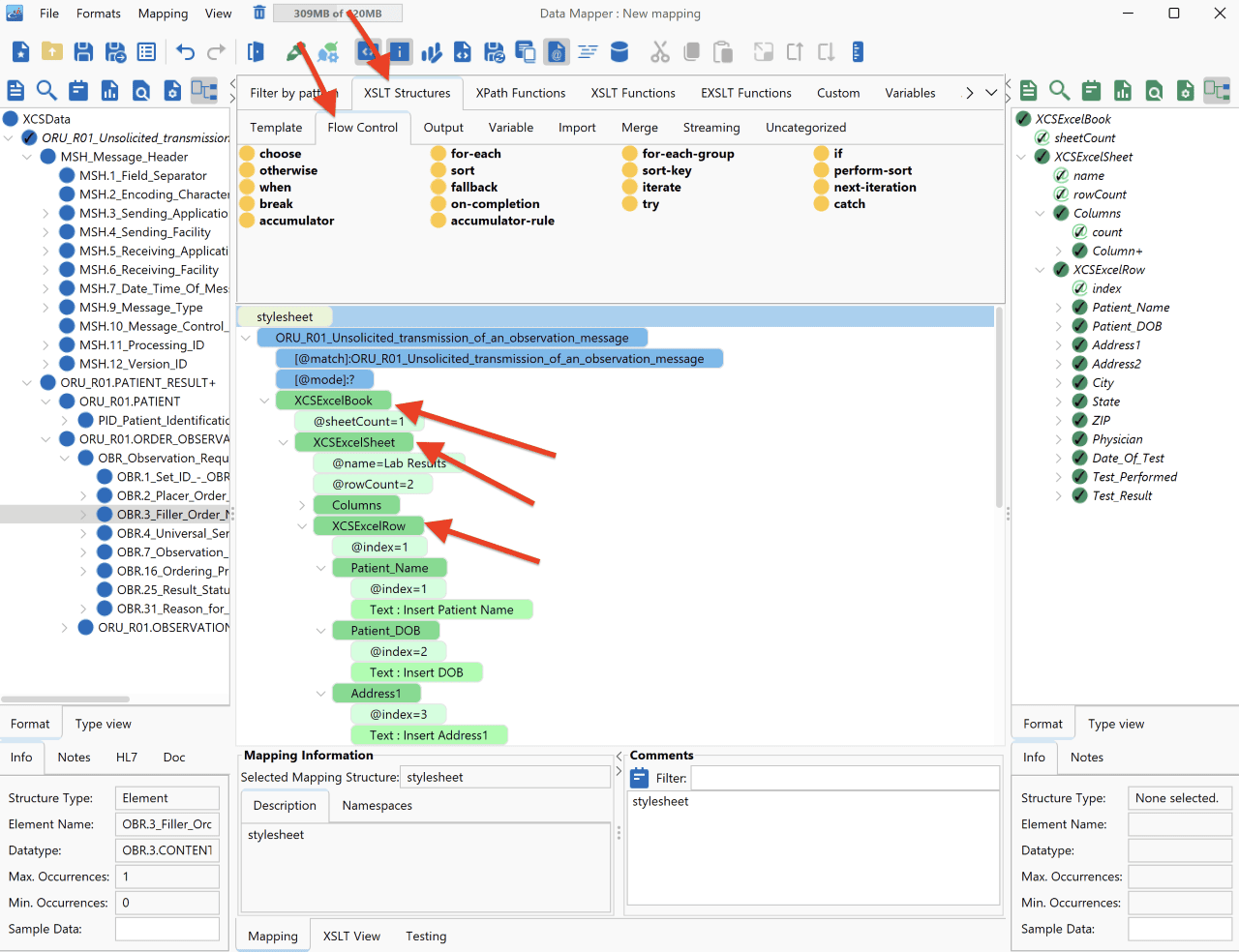Click the Open file folder icon
Image resolution: width=1239 pixels, height=952 pixels.
pos(52,52)
